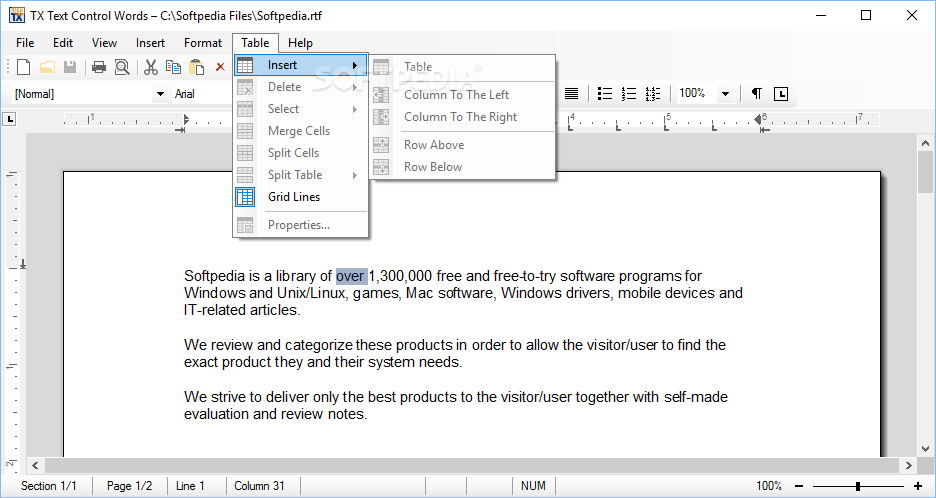Expand the 100% zoom dropdown arrow
936x498 pixels.
(x=725, y=94)
